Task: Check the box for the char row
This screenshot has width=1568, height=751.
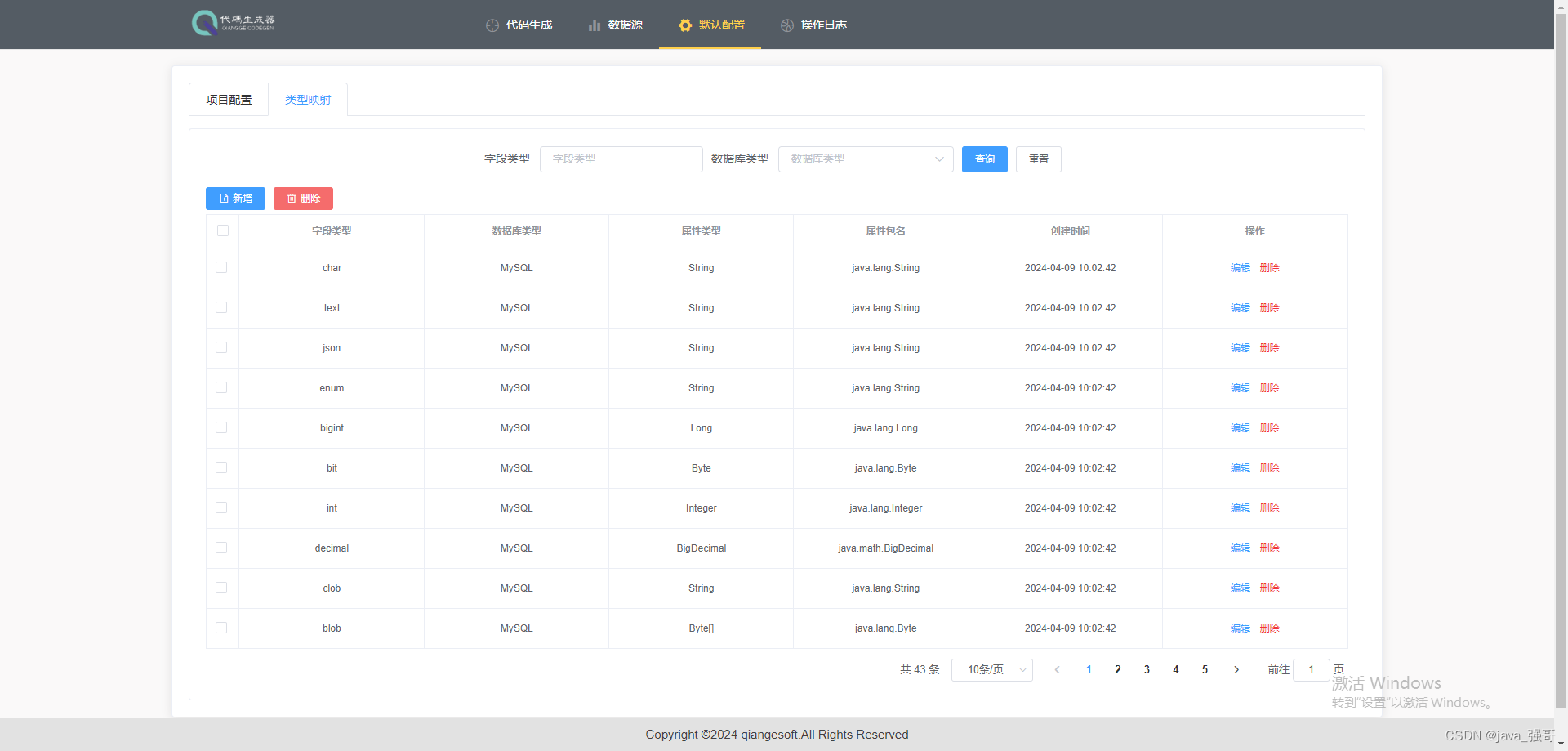Action: click(x=221, y=267)
